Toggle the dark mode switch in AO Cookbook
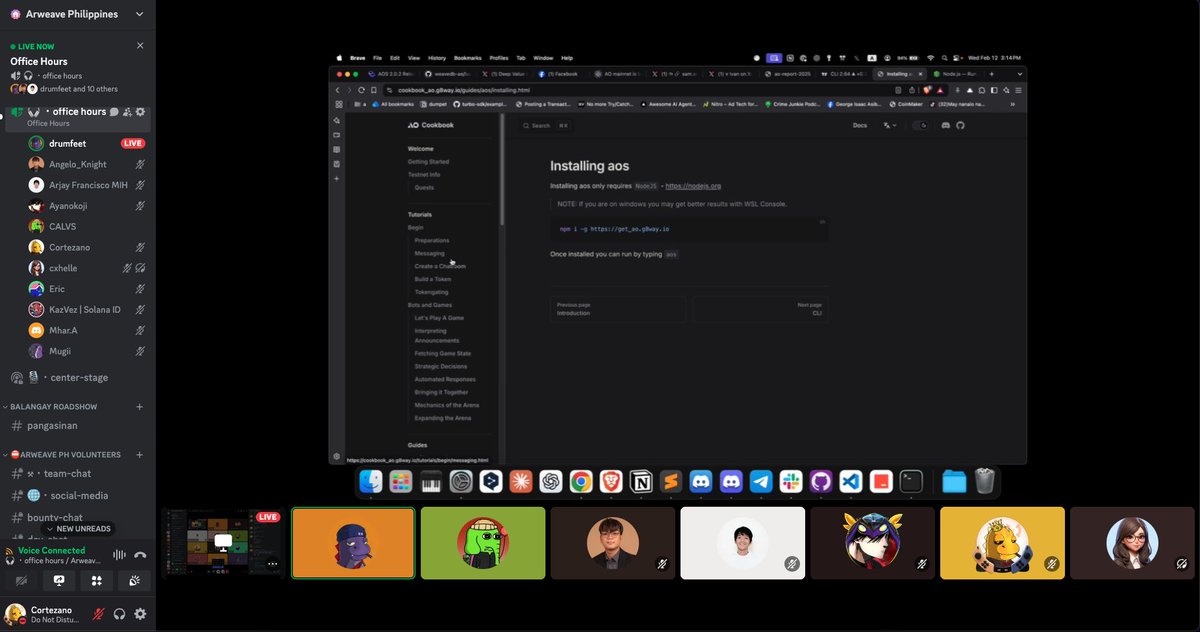This screenshot has width=1200, height=632. point(920,125)
